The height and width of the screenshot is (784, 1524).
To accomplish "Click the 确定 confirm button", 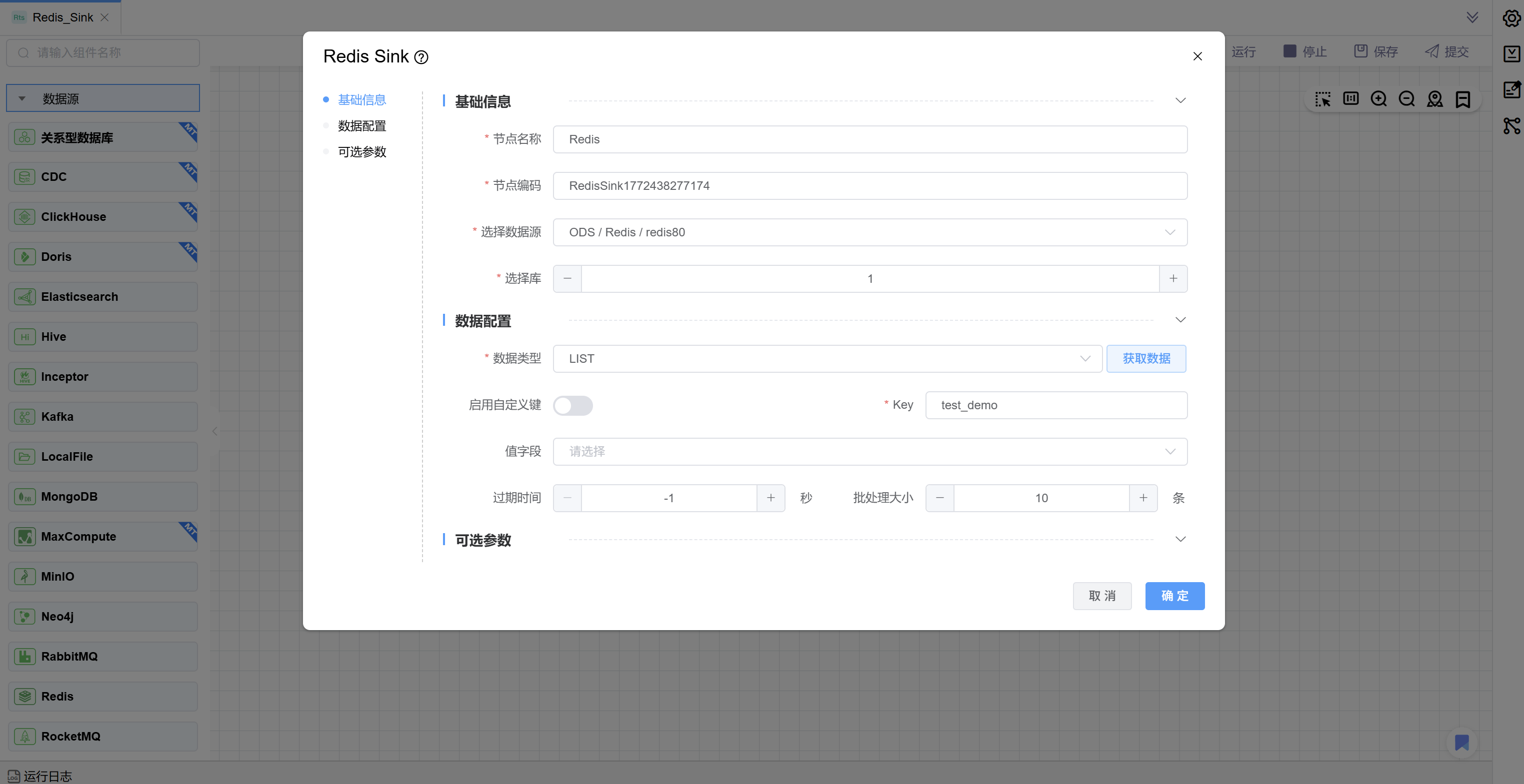I will pyautogui.click(x=1174, y=596).
